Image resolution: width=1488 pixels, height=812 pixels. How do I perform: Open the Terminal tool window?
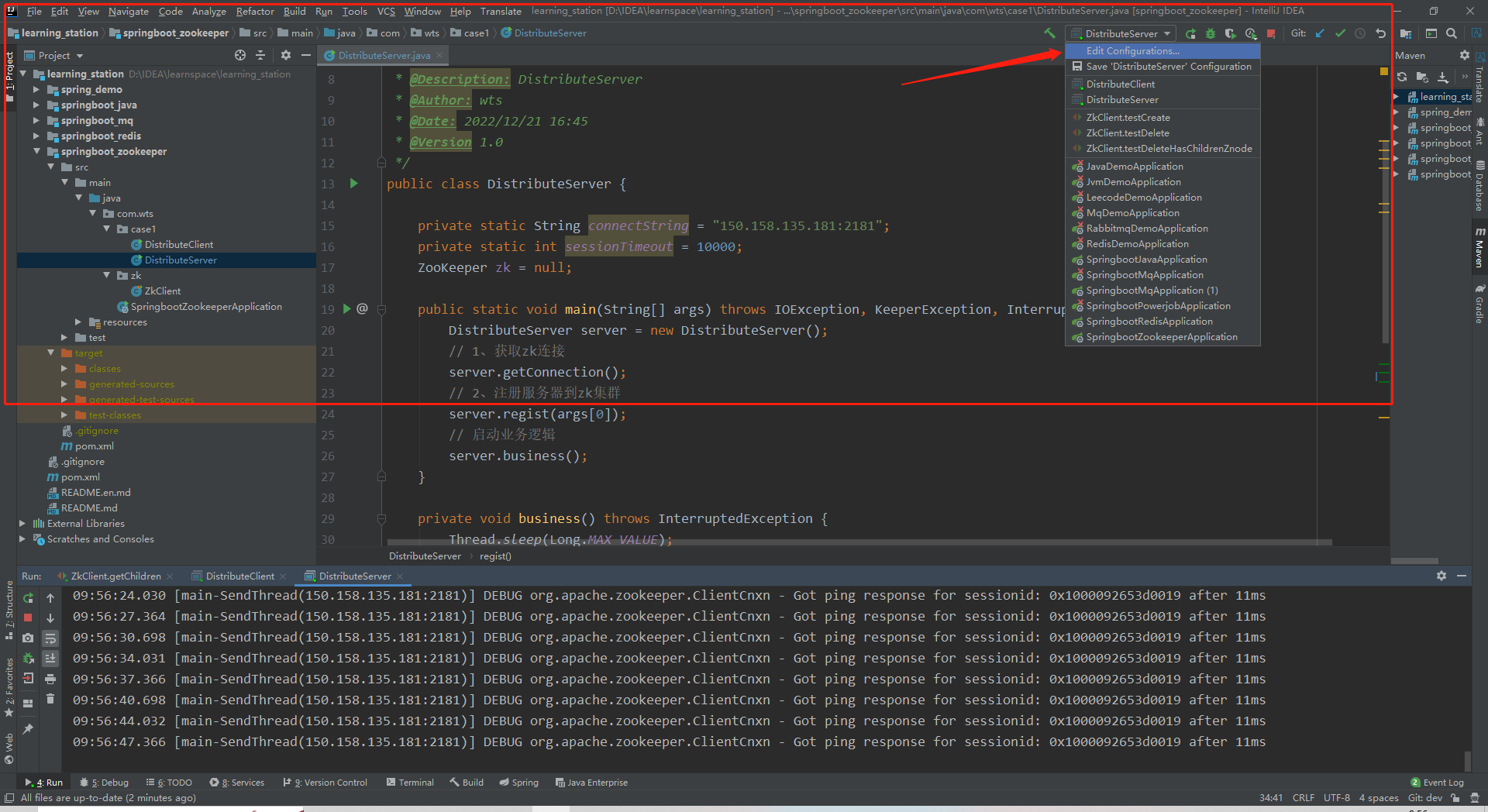point(410,782)
